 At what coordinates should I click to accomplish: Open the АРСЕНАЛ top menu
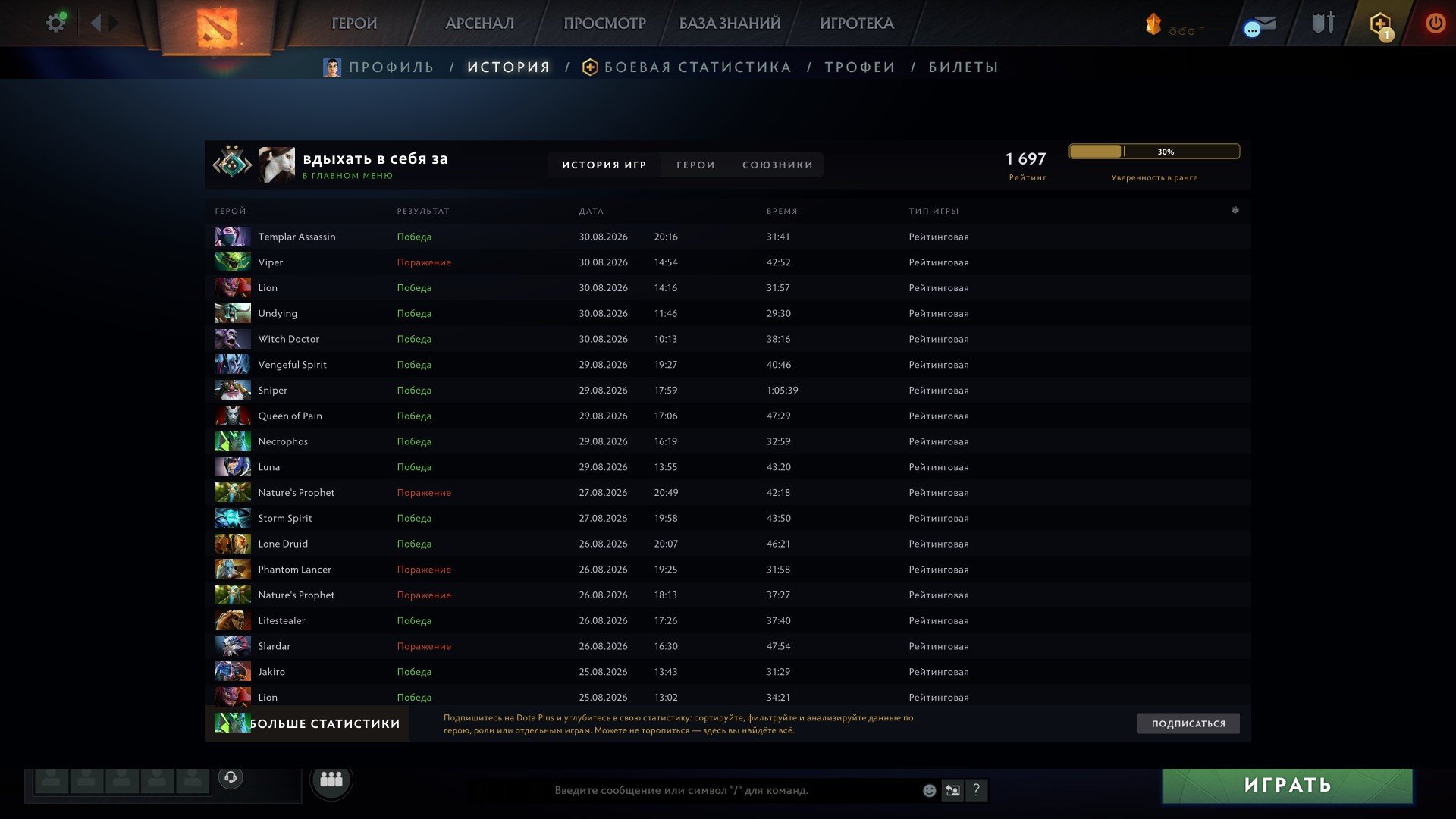[x=479, y=24]
